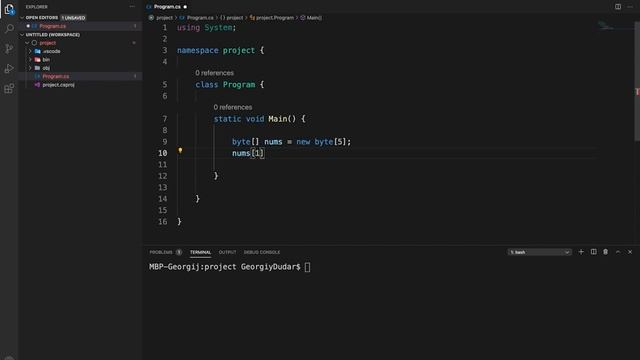
Task: Open the Source Control view
Action: 9,49
